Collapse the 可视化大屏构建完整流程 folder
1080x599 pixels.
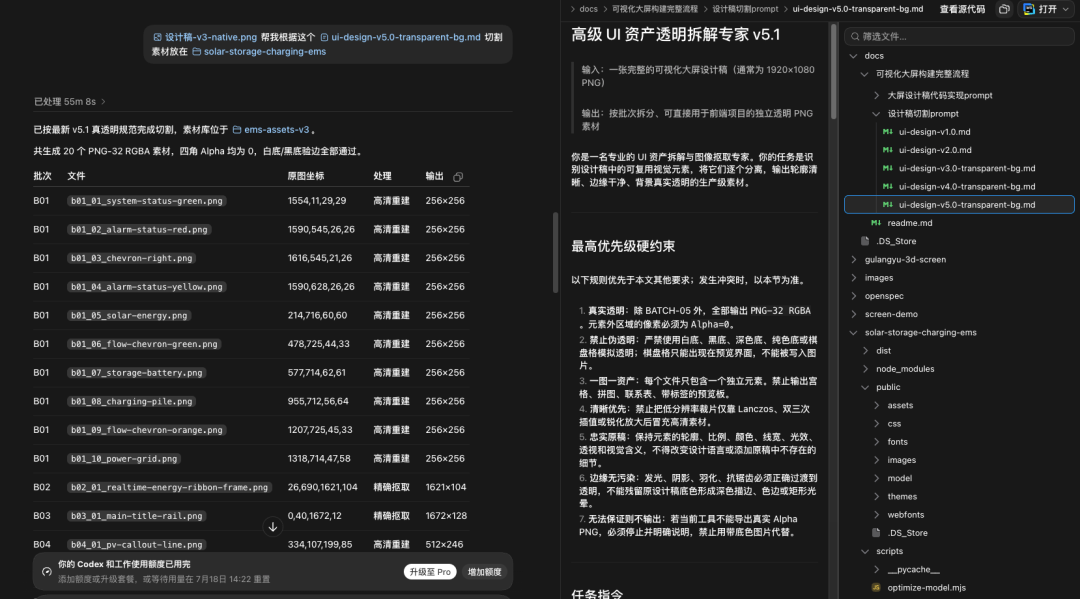[865, 74]
